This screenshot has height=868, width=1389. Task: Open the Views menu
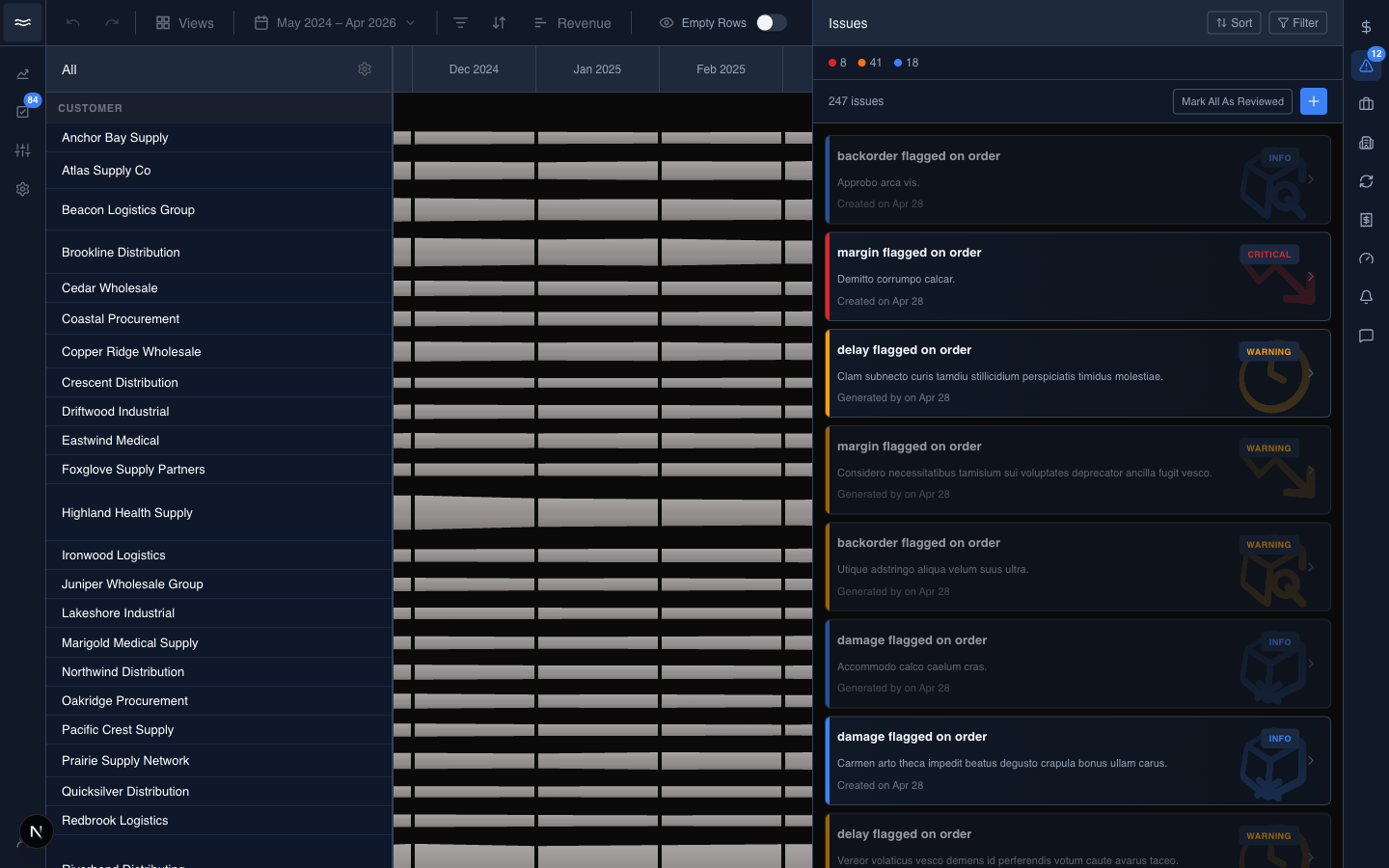click(x=185, y=23)
